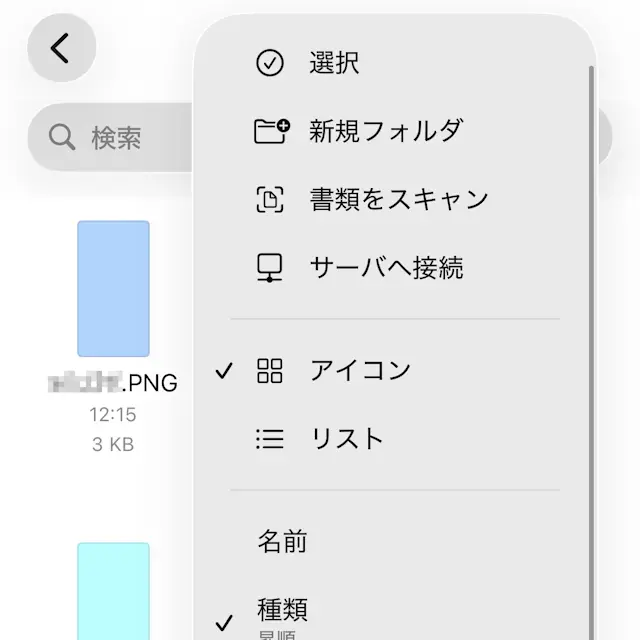640x640 pixels.
Task: Switch to リスト view text option
Action: [x=347, y=439]
